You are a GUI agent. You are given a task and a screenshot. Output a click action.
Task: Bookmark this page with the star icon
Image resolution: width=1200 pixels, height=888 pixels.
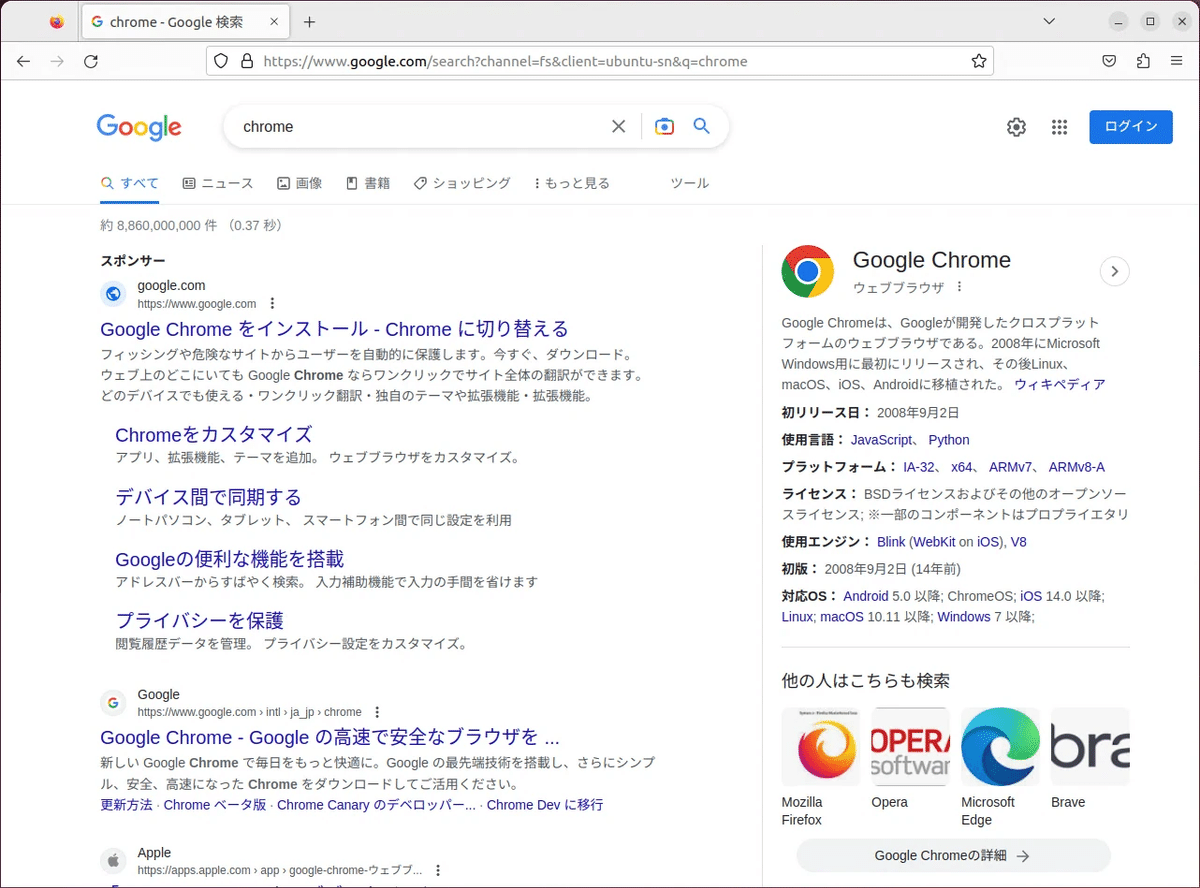(979, 61)
